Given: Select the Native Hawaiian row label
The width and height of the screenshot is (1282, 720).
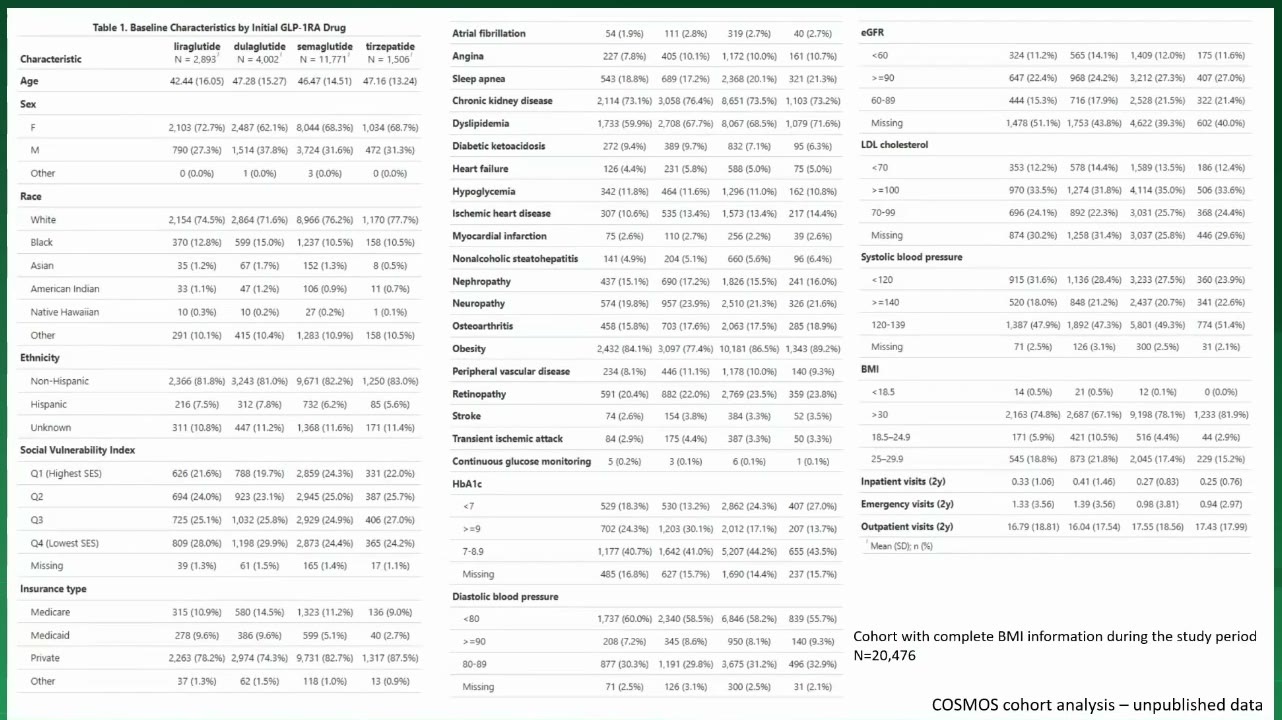Looking at the screenshot, I should point(65,312).
